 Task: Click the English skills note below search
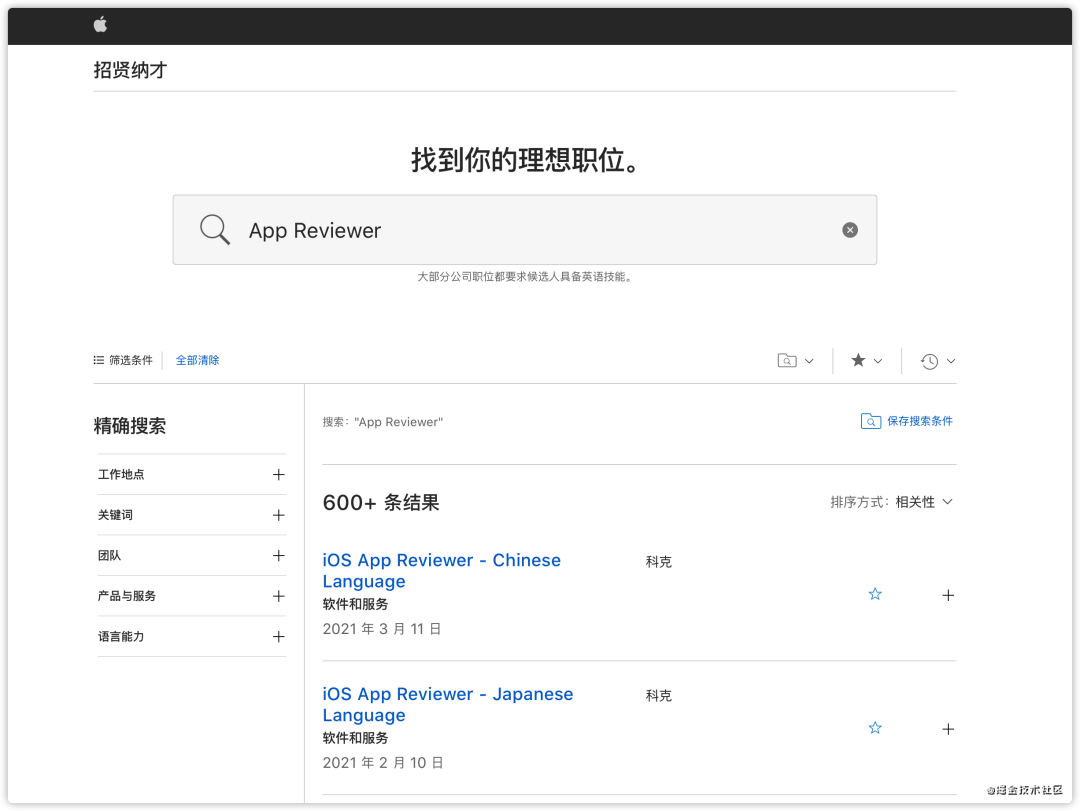tap(525, 276)
